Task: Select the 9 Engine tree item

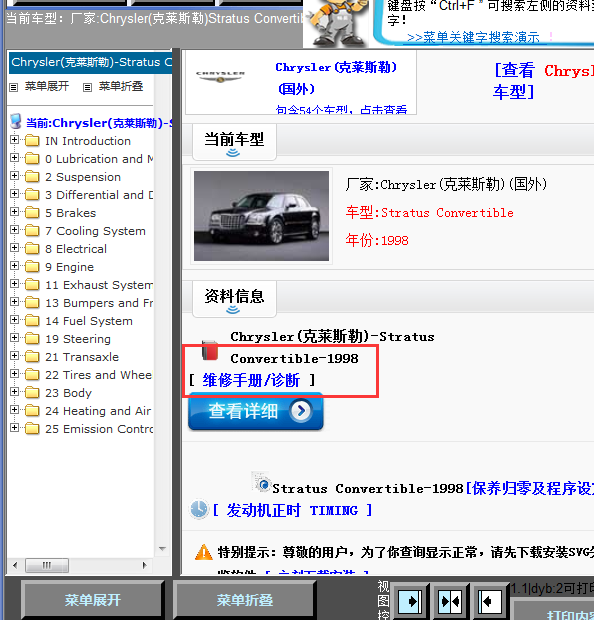Action: [x=69, y=267]
